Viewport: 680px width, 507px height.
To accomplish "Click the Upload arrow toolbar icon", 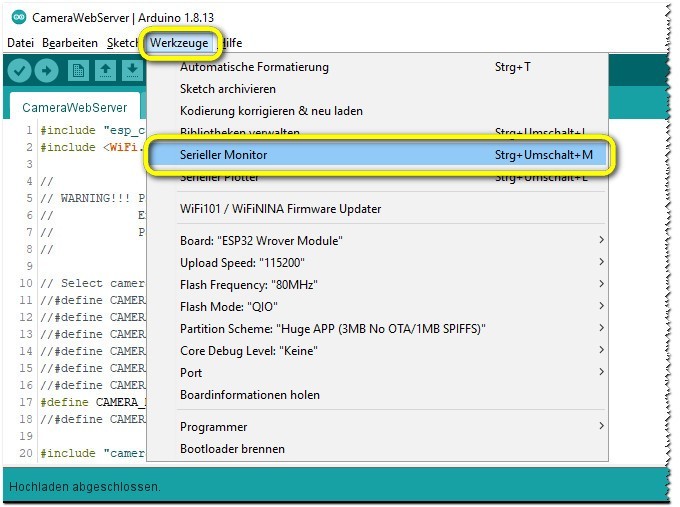I will pyautogui.click(x=46, y=71).
